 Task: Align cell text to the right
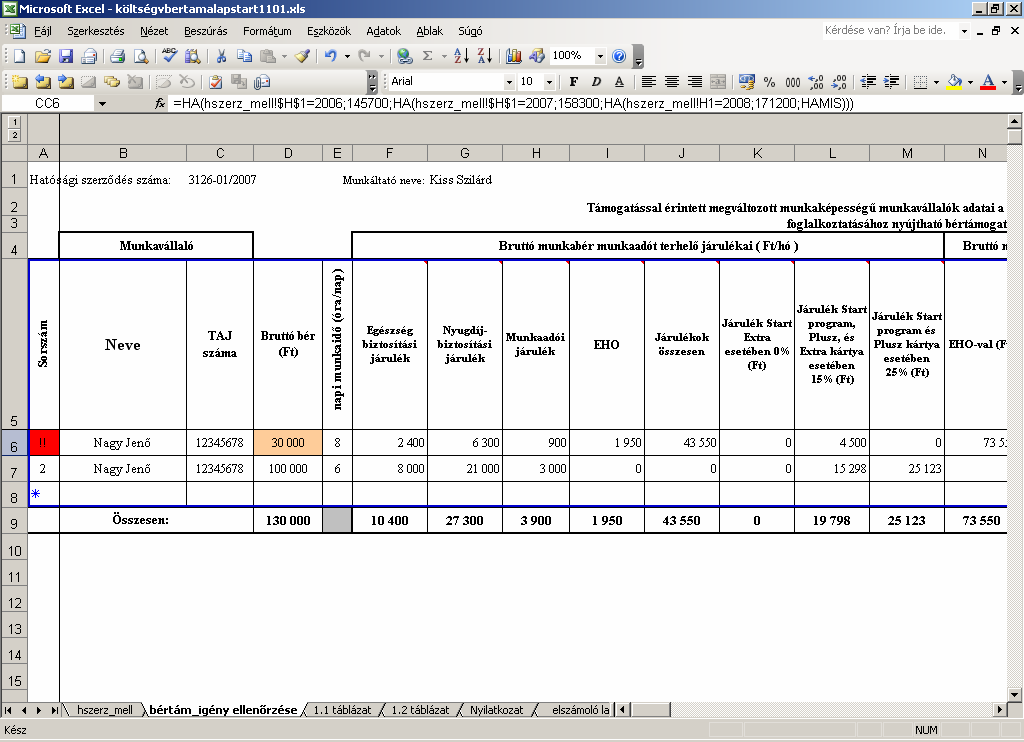[695, 82]
